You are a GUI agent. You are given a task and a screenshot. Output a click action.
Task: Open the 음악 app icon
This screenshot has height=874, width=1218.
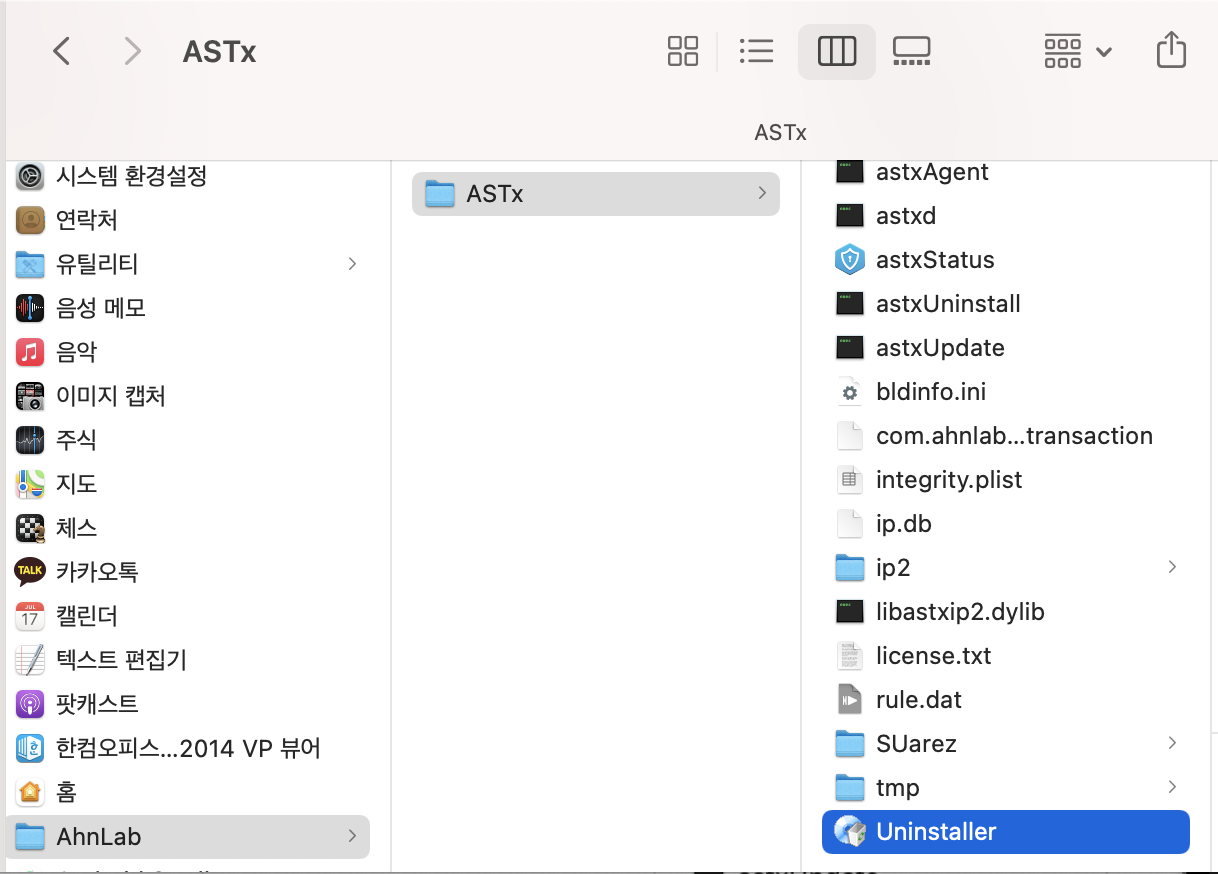[x=30, y=352]
